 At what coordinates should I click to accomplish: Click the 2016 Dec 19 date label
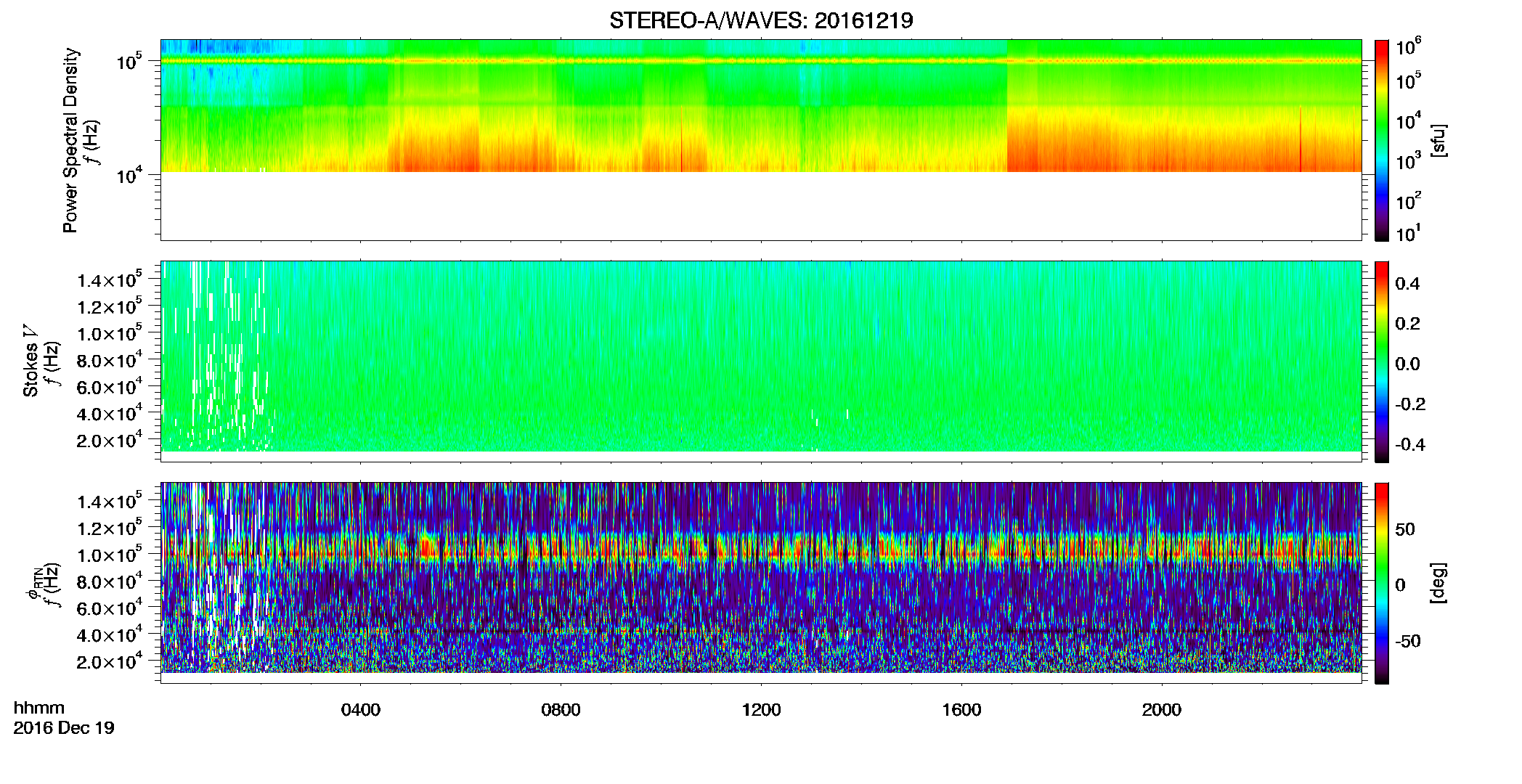(x=64, y=728)
